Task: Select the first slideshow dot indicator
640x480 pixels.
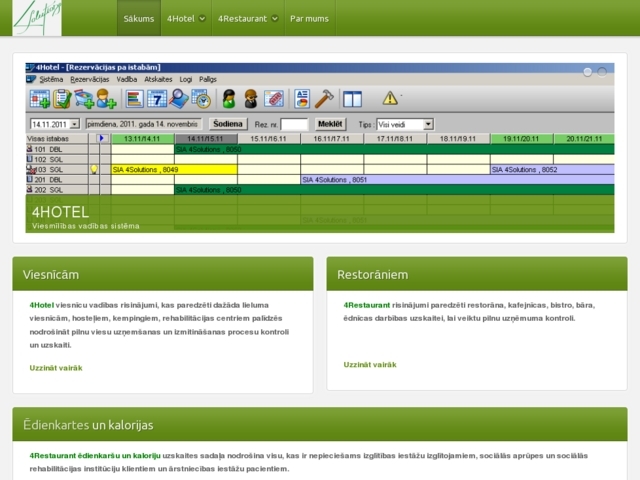Action: [587, 72]
